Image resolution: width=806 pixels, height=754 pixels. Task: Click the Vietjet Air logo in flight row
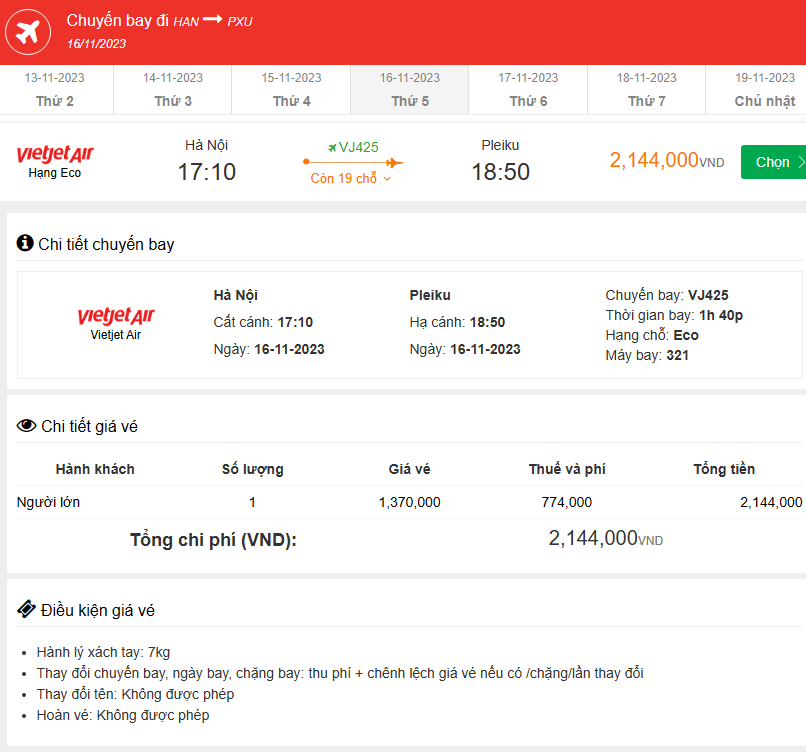coord(55,154)
